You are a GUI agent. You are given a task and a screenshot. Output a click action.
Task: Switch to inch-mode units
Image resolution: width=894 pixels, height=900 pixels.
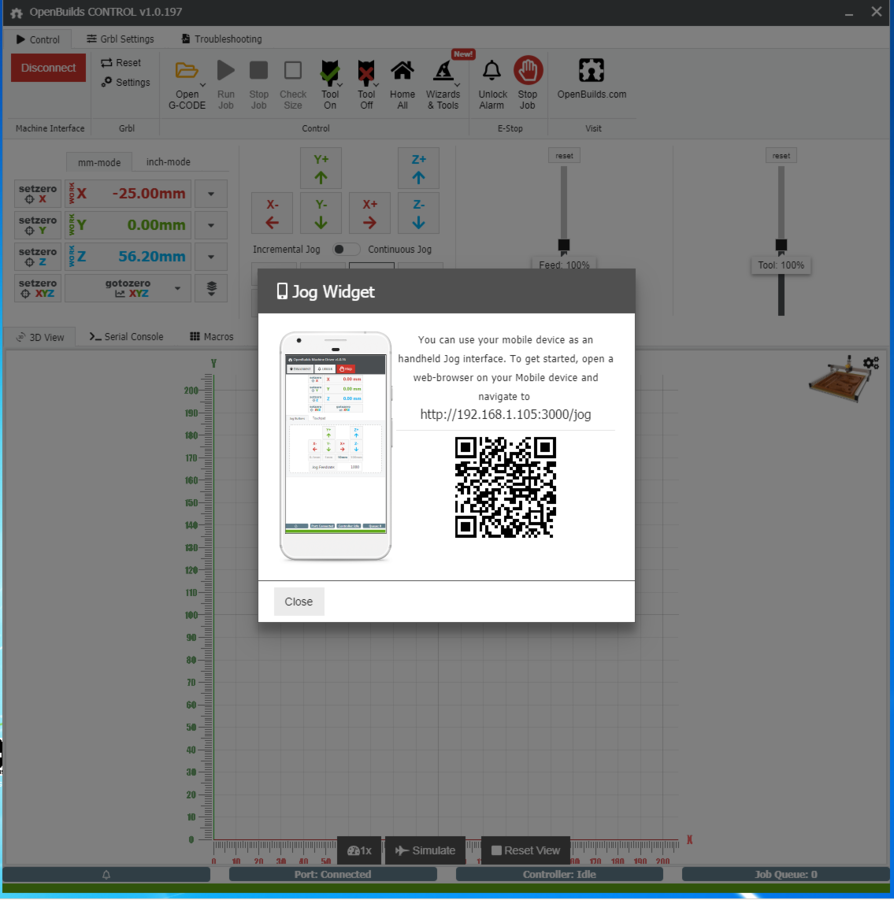[x=168, y=162]
